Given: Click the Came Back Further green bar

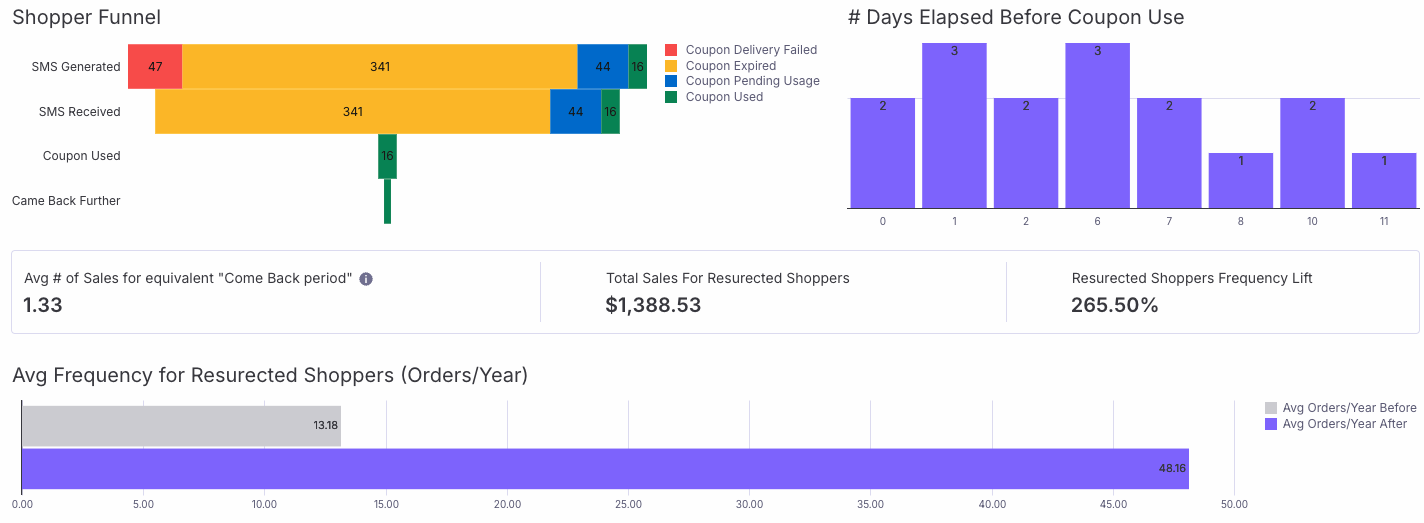Looking at the screenshot, I should coord(388,201).
